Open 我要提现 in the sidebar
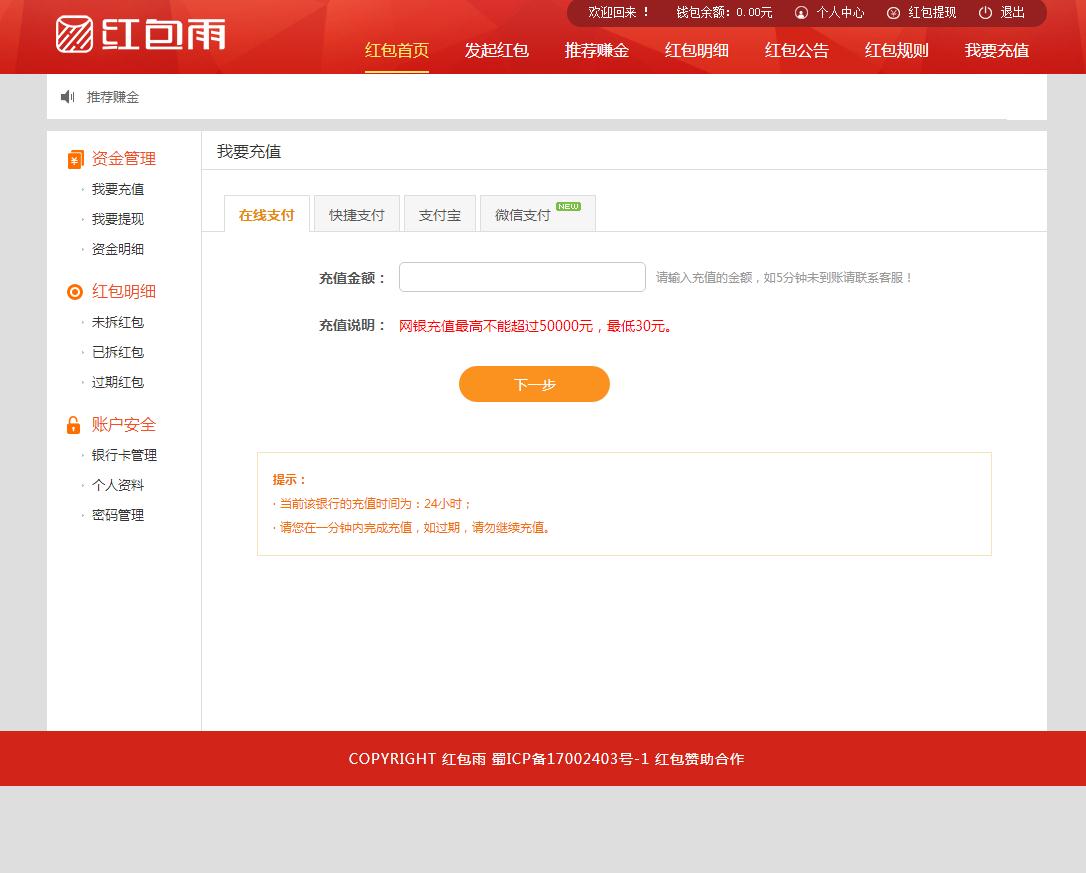Screen dimensions: 1086x873 [x=118, y=219]
